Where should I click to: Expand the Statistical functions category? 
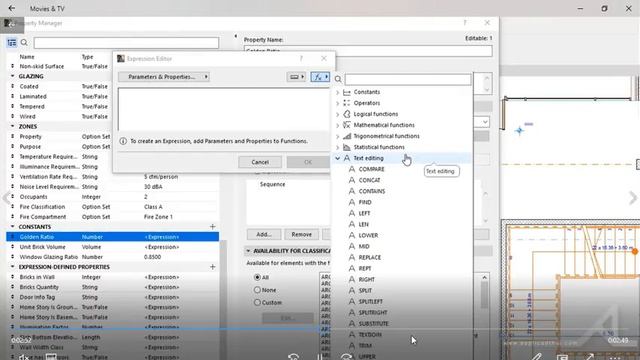[x=338, y=147]
